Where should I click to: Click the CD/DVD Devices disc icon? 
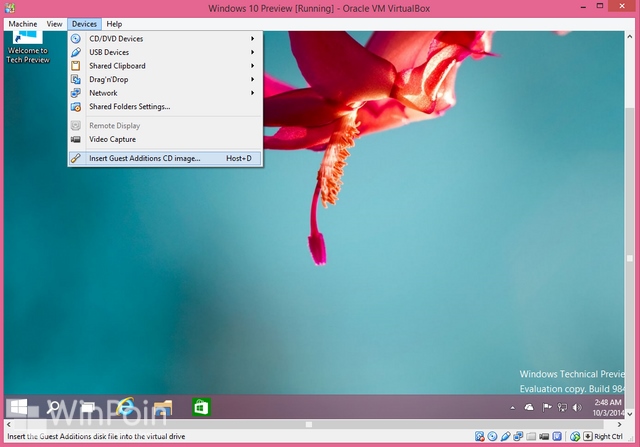[76, 39]
